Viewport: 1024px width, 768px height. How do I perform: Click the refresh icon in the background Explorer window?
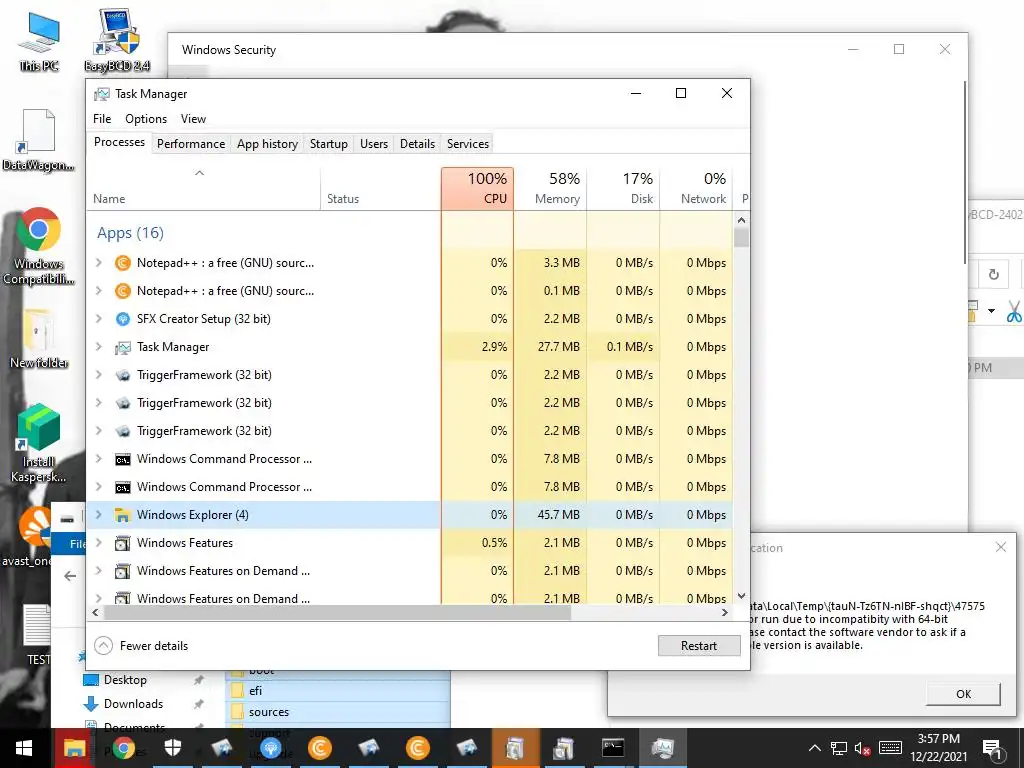[x=993, y=274]
